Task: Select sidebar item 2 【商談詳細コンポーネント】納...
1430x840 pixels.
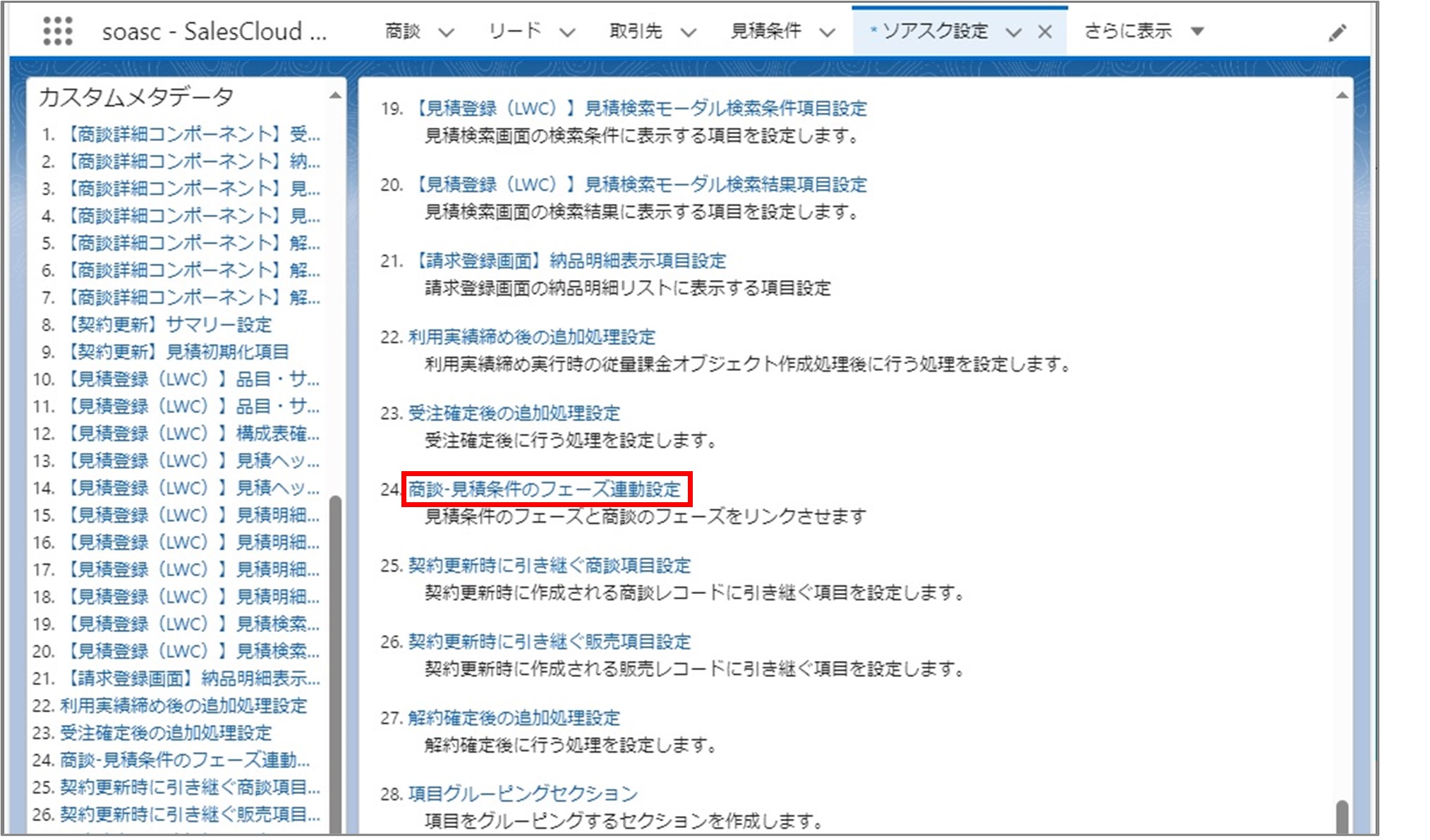Action: [190, 161]
